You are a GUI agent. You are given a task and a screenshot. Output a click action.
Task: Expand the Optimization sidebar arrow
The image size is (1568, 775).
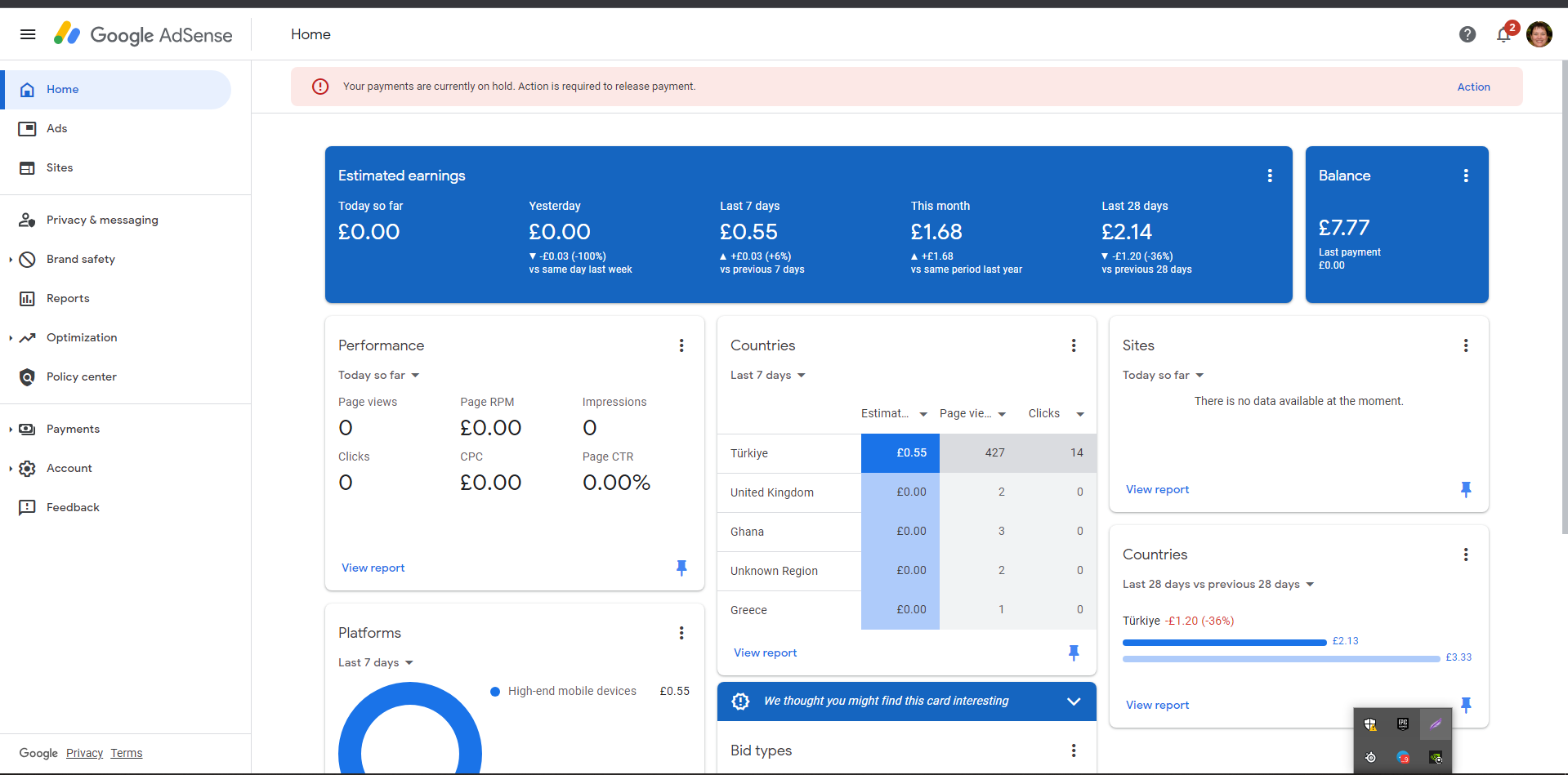pos(10,338)
